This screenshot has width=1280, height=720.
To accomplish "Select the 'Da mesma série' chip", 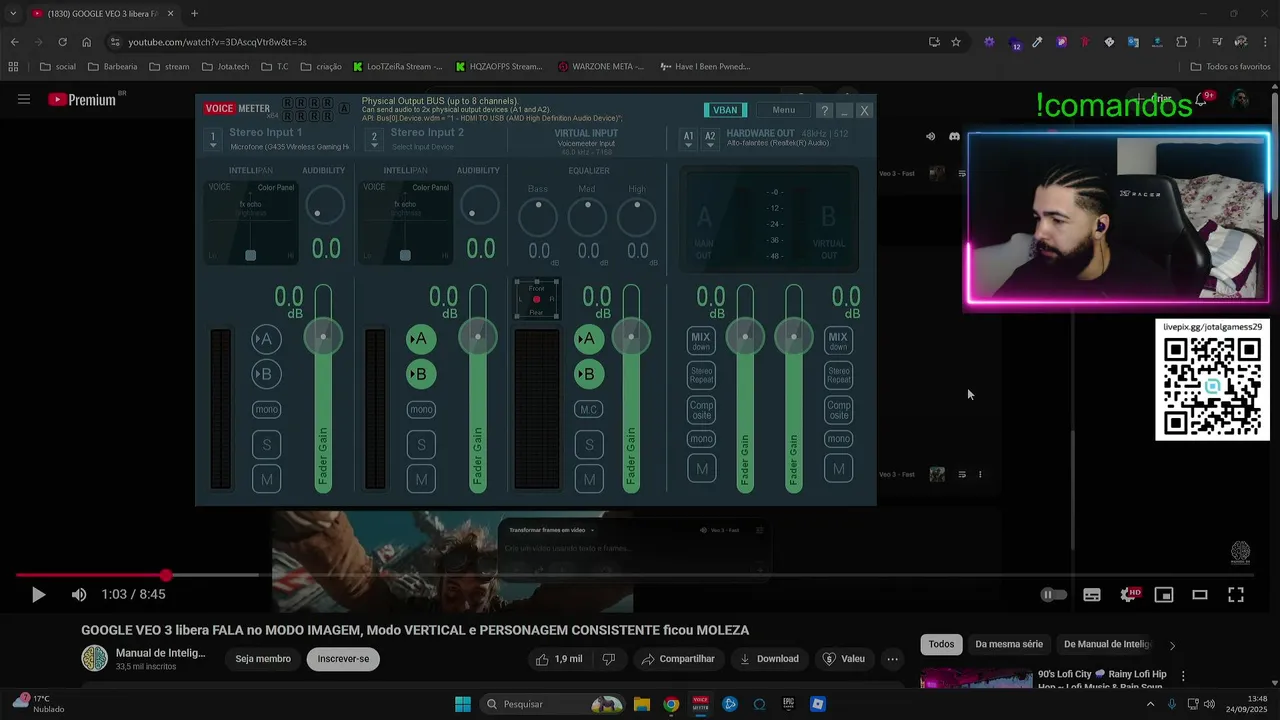I will coord(1008,645).
